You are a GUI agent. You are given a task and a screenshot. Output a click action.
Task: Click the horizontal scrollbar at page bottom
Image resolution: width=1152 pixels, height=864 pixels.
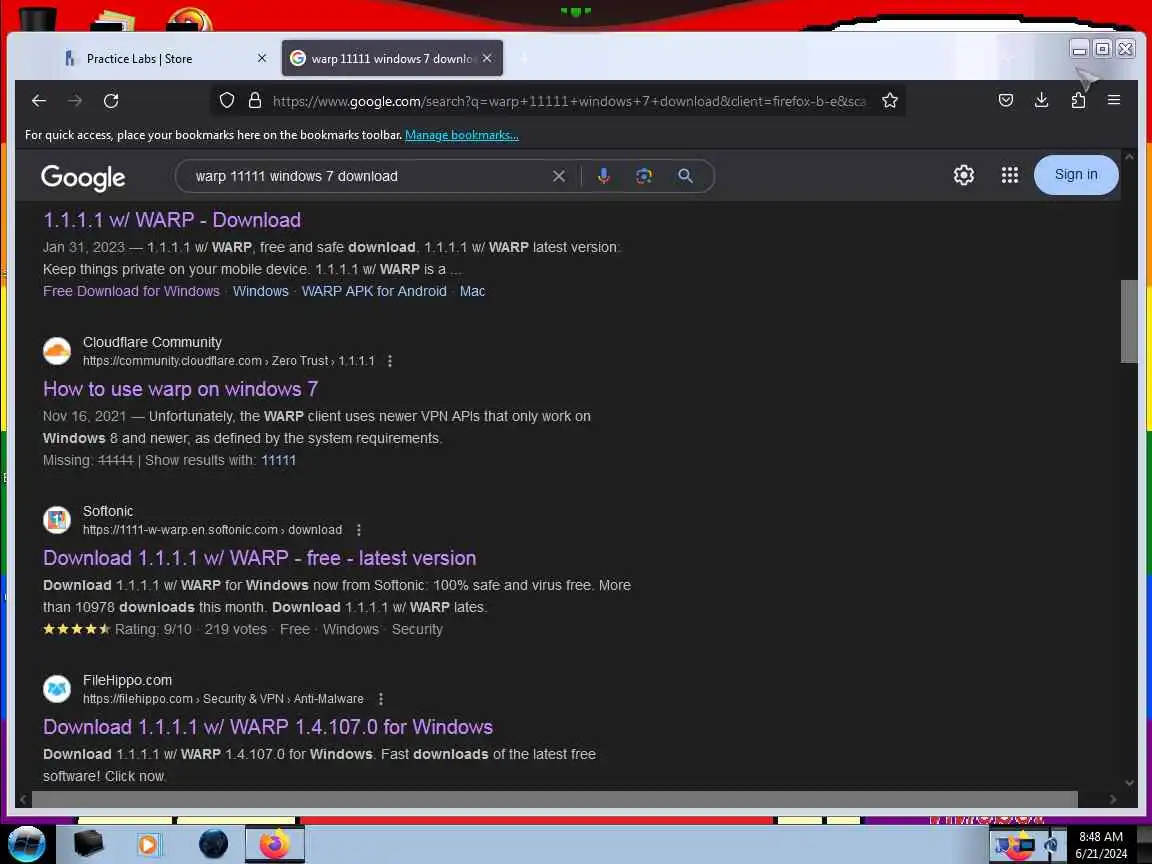[x=555, y=799]
